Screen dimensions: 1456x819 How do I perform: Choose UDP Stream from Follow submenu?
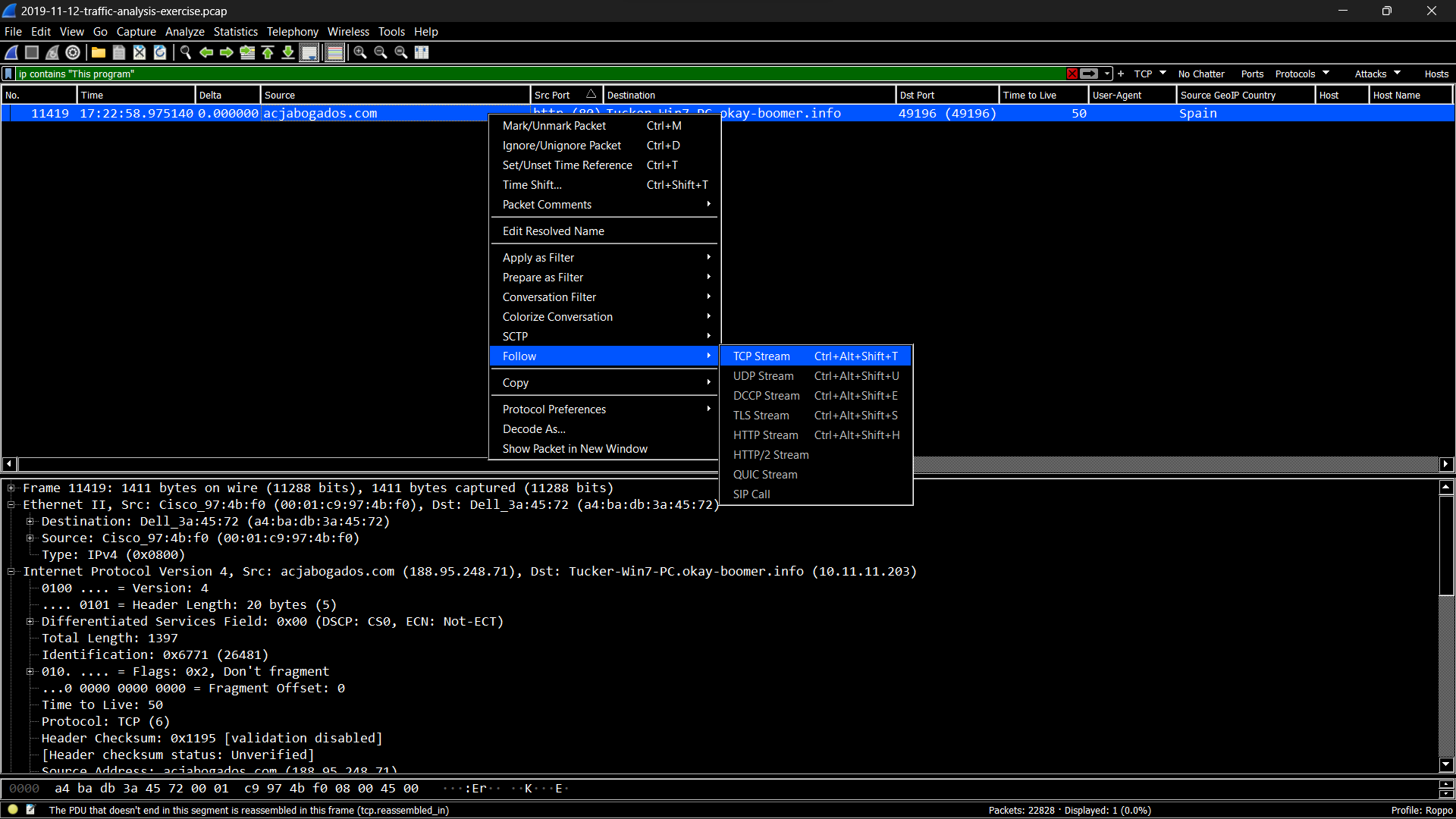(815, 376)
